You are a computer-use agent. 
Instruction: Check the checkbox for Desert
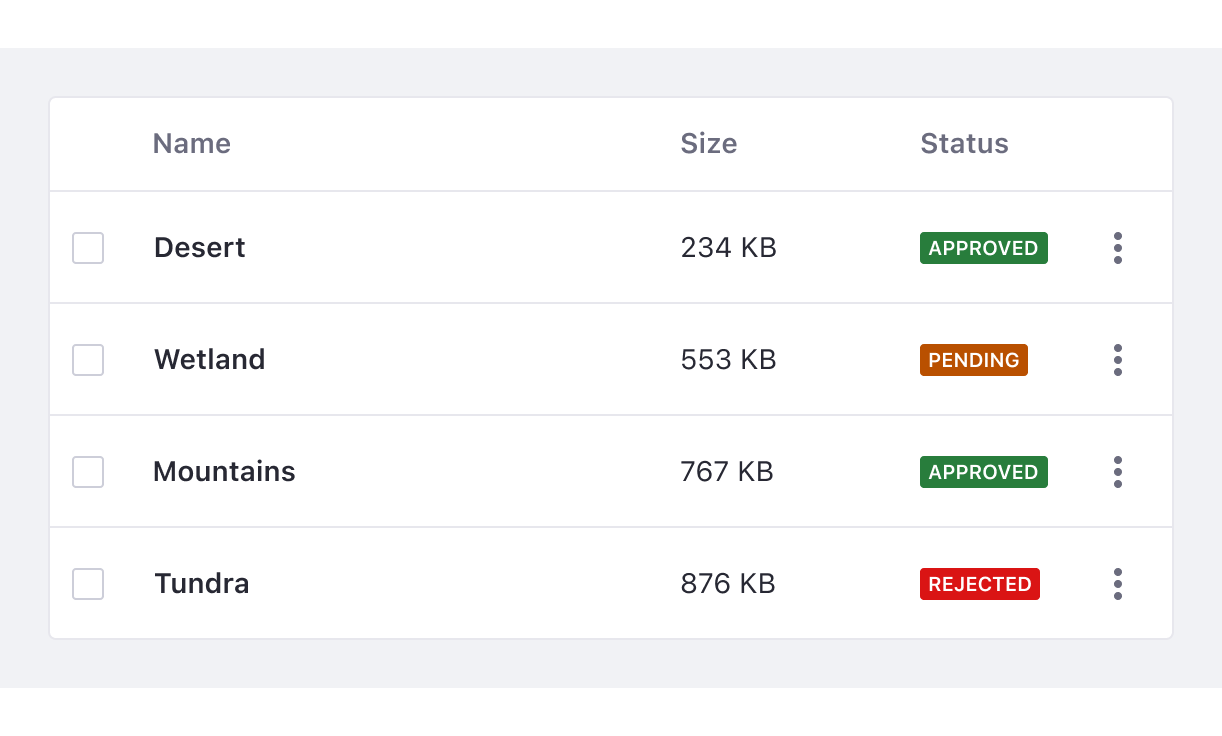pyautogui.click(x=87, y=248)
